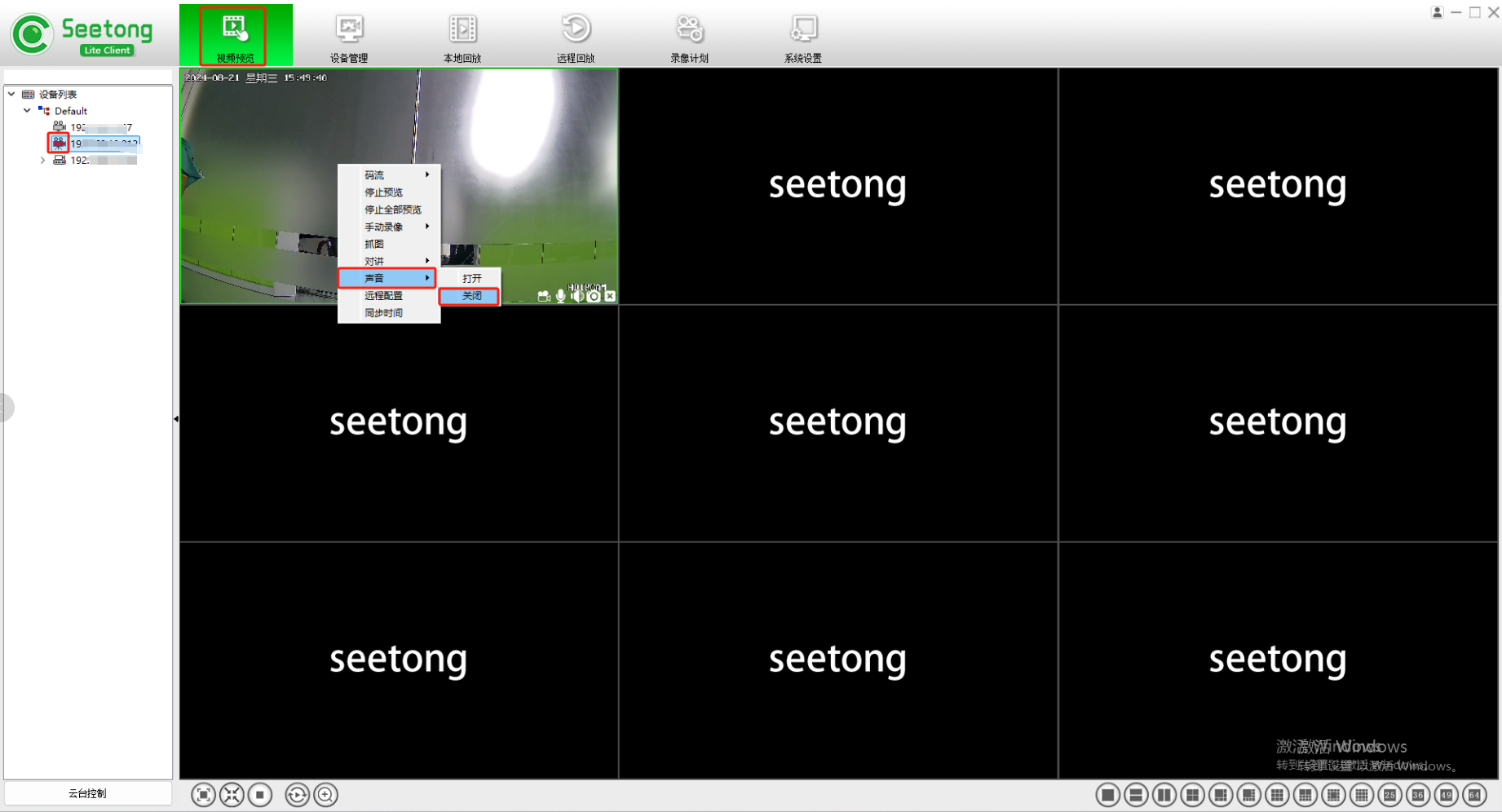Open the 设备管理 device management tab

tap(349, 37)
